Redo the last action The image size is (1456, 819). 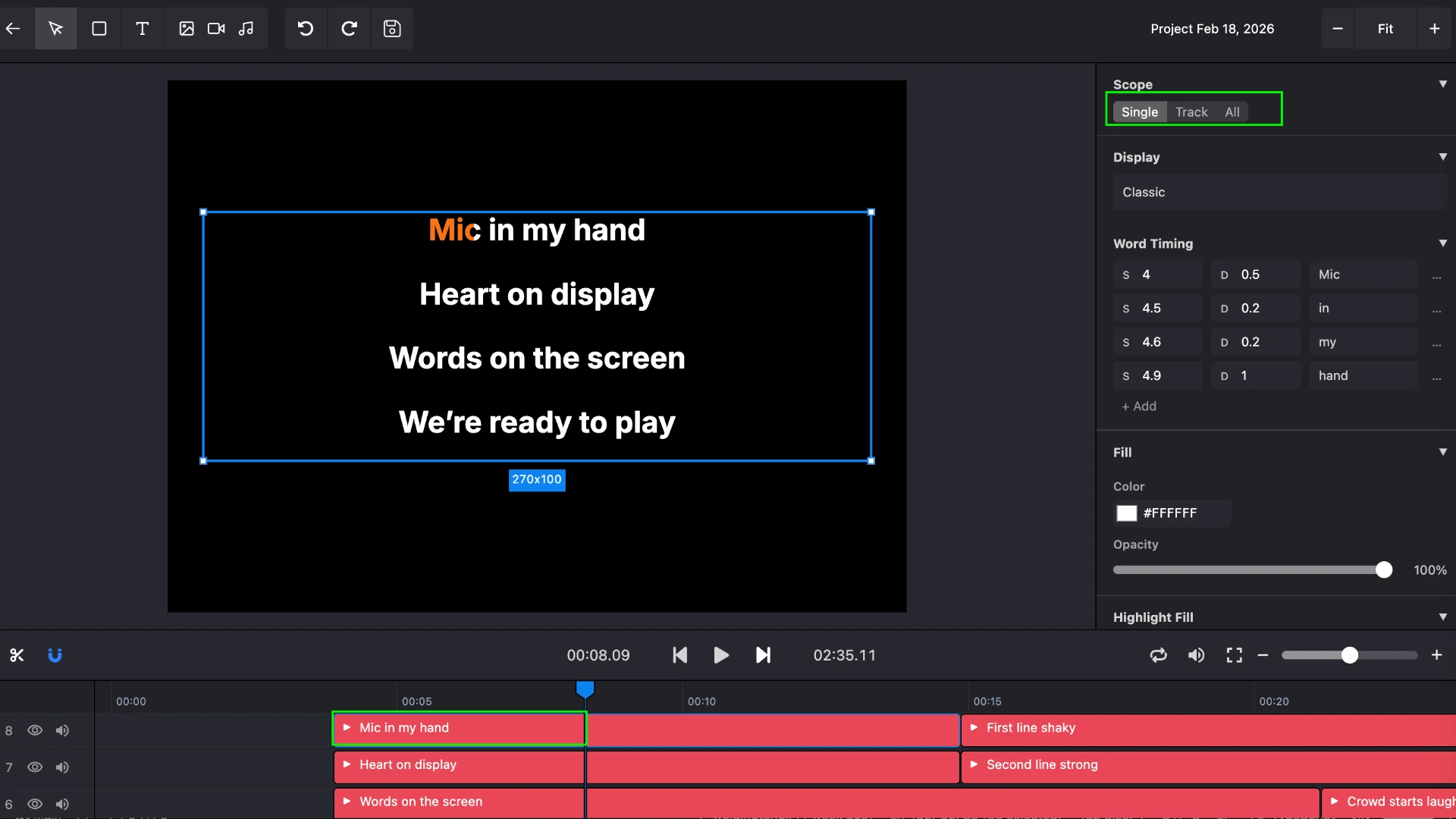click(349, 29)
